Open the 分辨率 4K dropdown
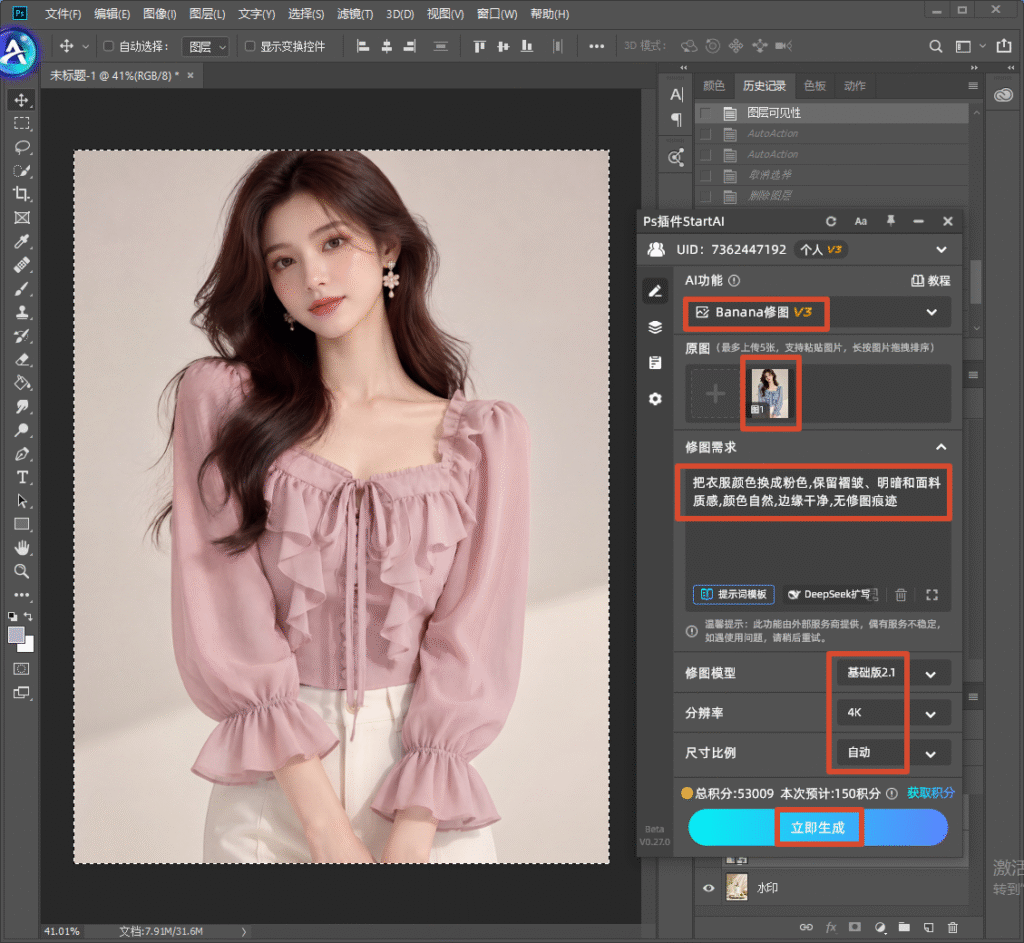Screen dimensions: 1024x943 (x=893, y=713)
